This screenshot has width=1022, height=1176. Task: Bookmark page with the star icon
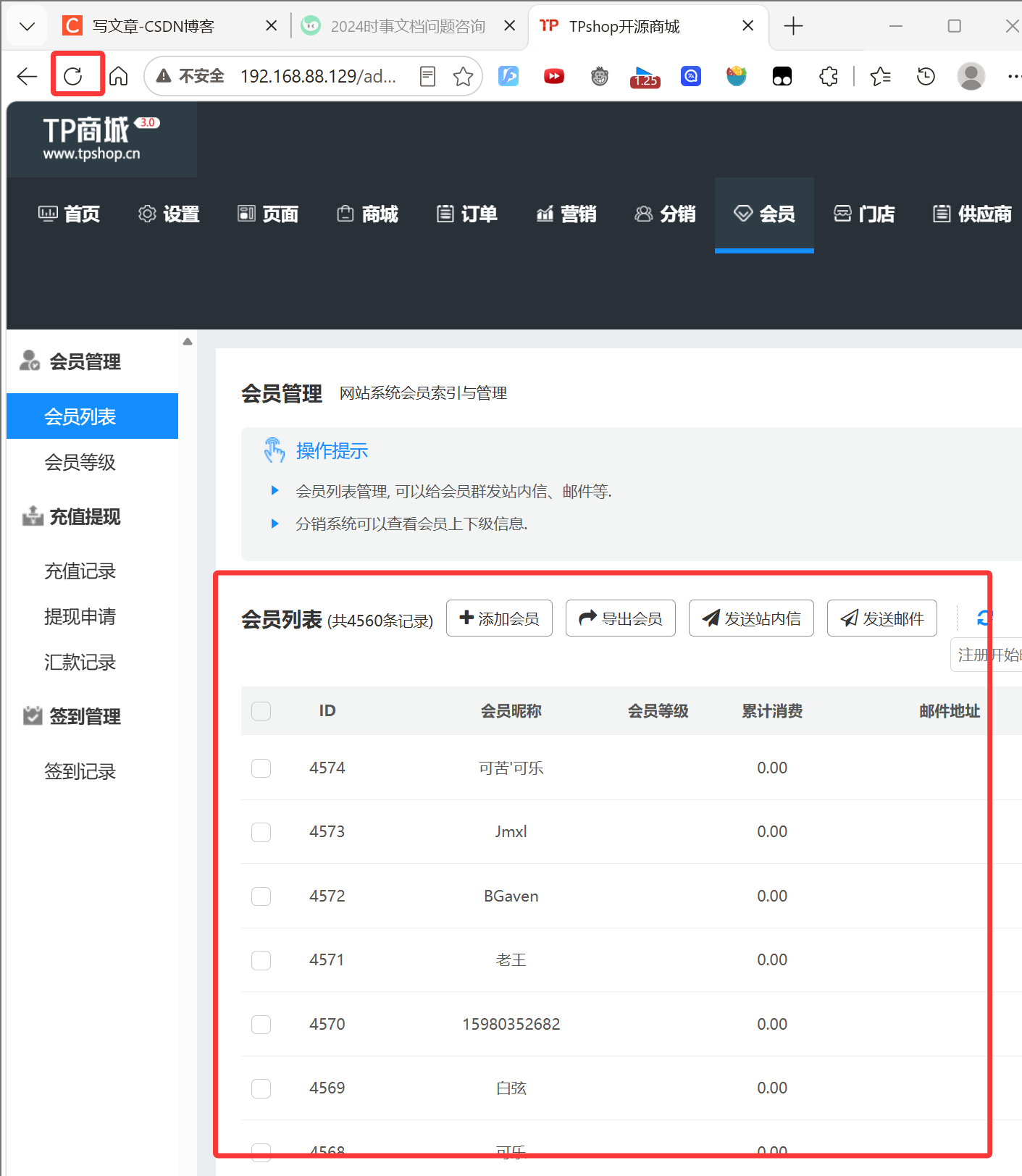[463, 76]
